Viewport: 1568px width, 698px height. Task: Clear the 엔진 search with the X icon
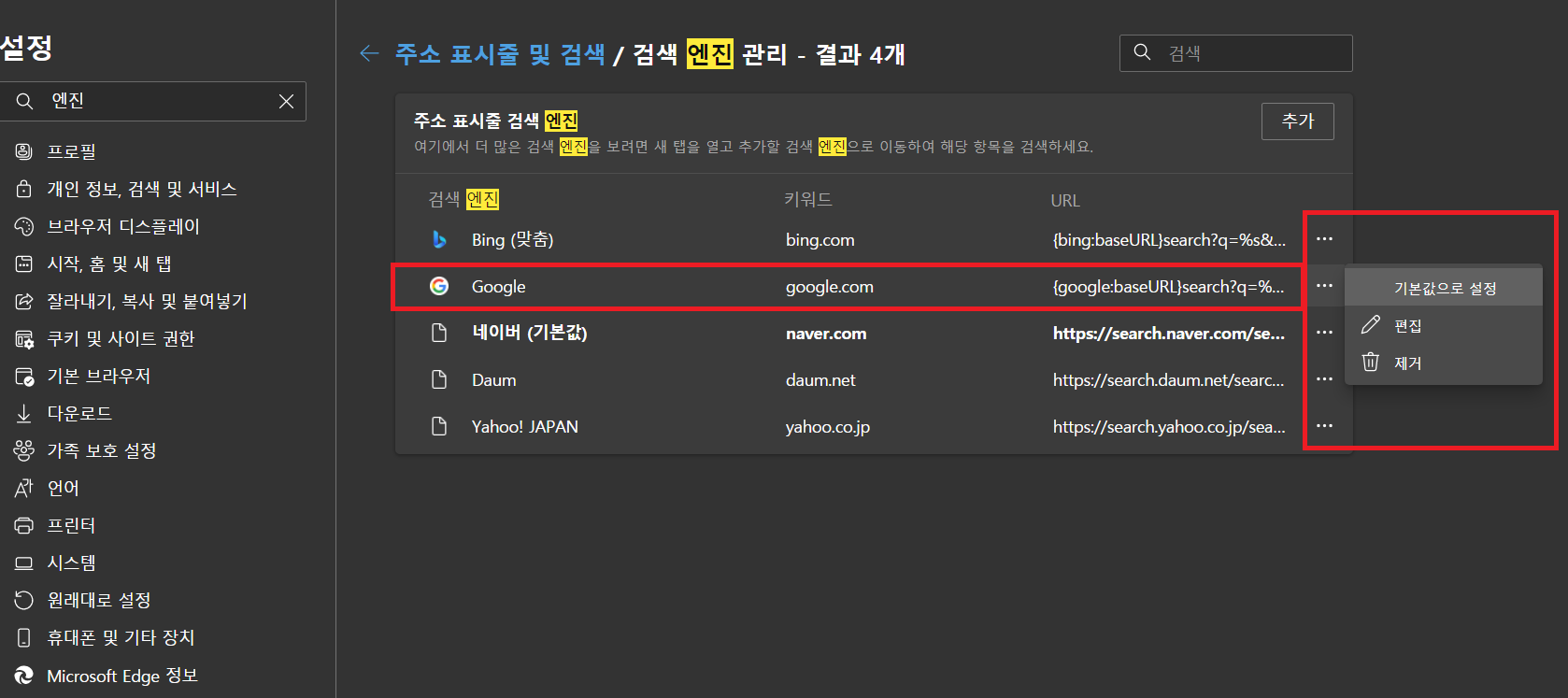tap(286, 101)
